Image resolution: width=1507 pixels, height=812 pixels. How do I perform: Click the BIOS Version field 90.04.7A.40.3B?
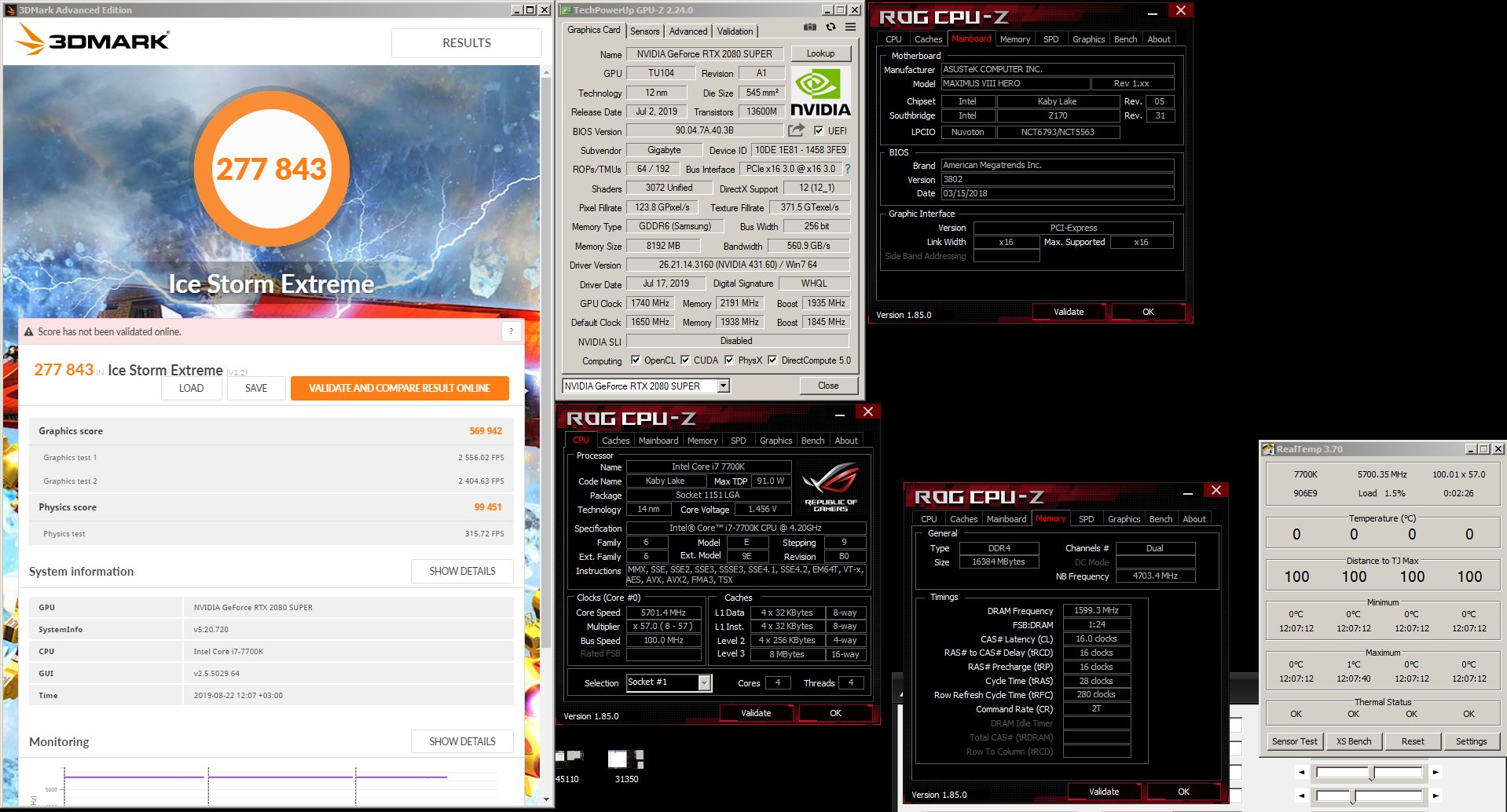704,130
